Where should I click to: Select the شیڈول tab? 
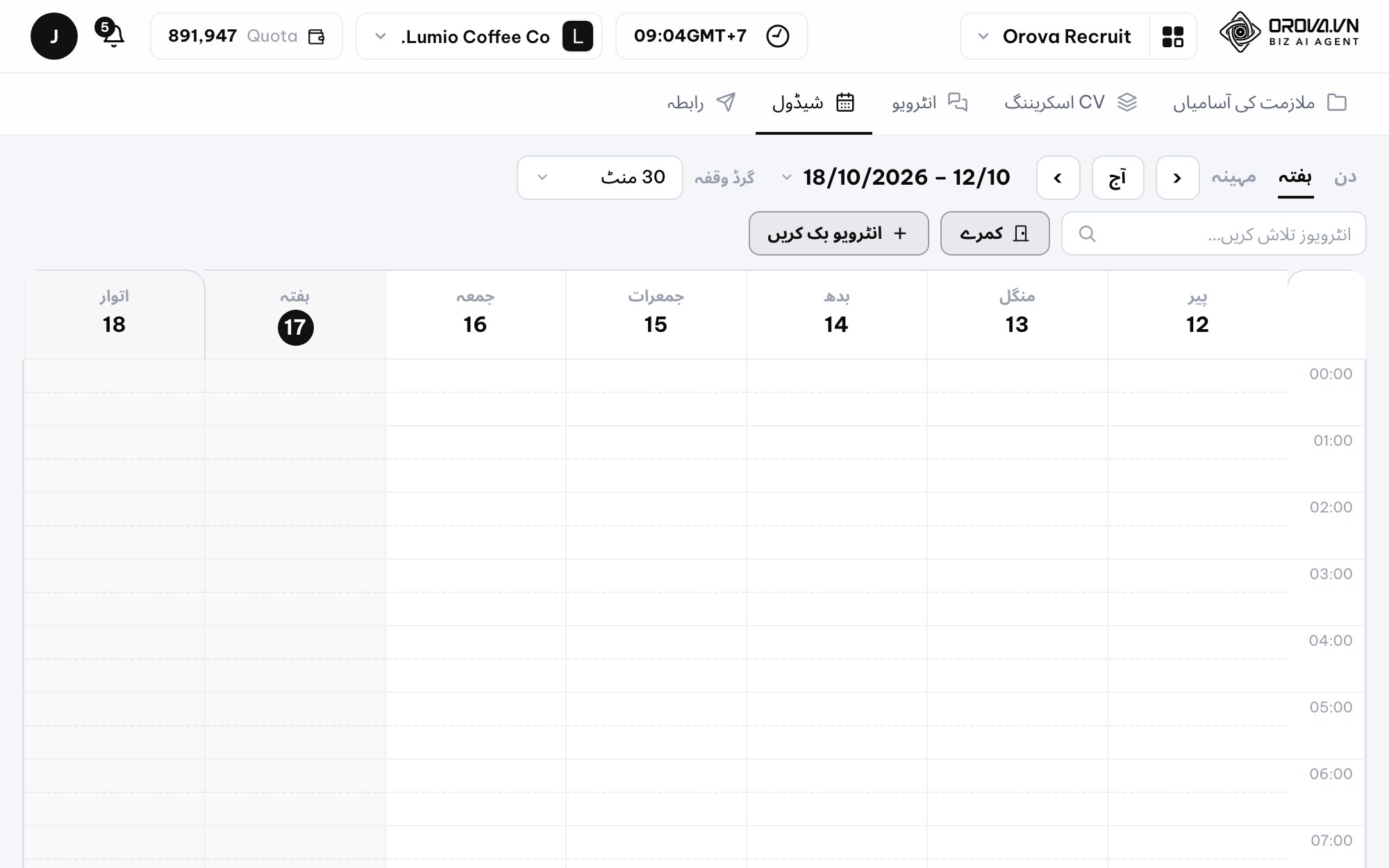(x=813, y=103)
